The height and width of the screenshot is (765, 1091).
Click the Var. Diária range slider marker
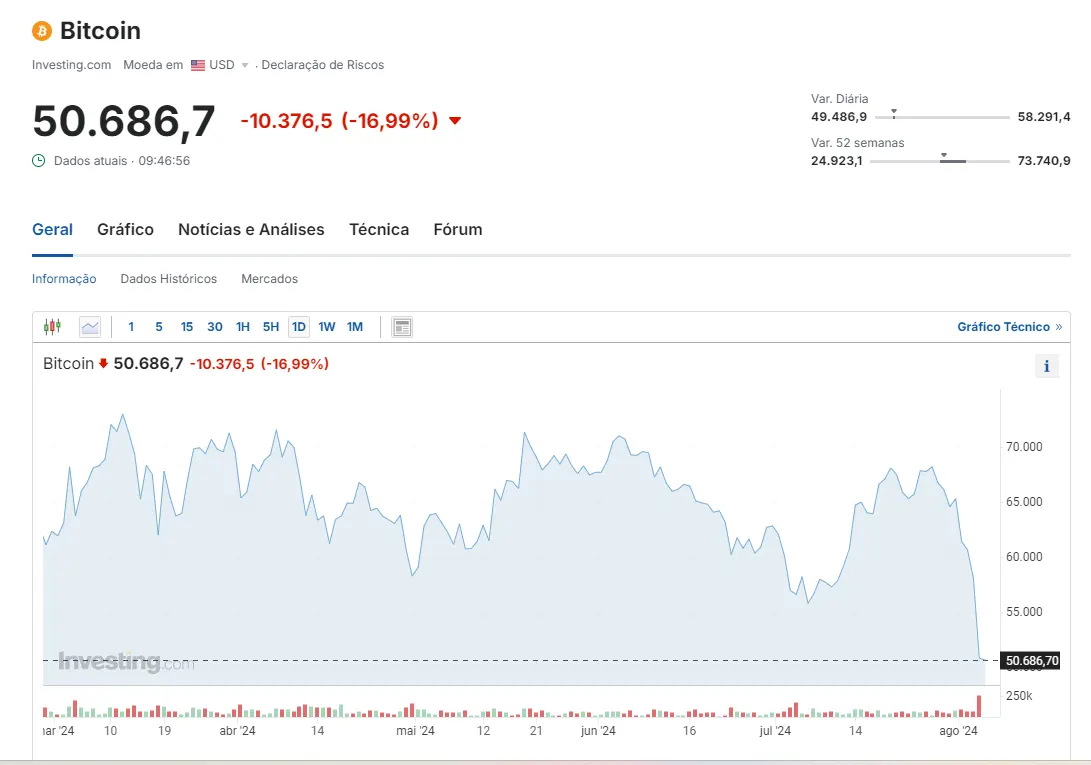point(894,113)
